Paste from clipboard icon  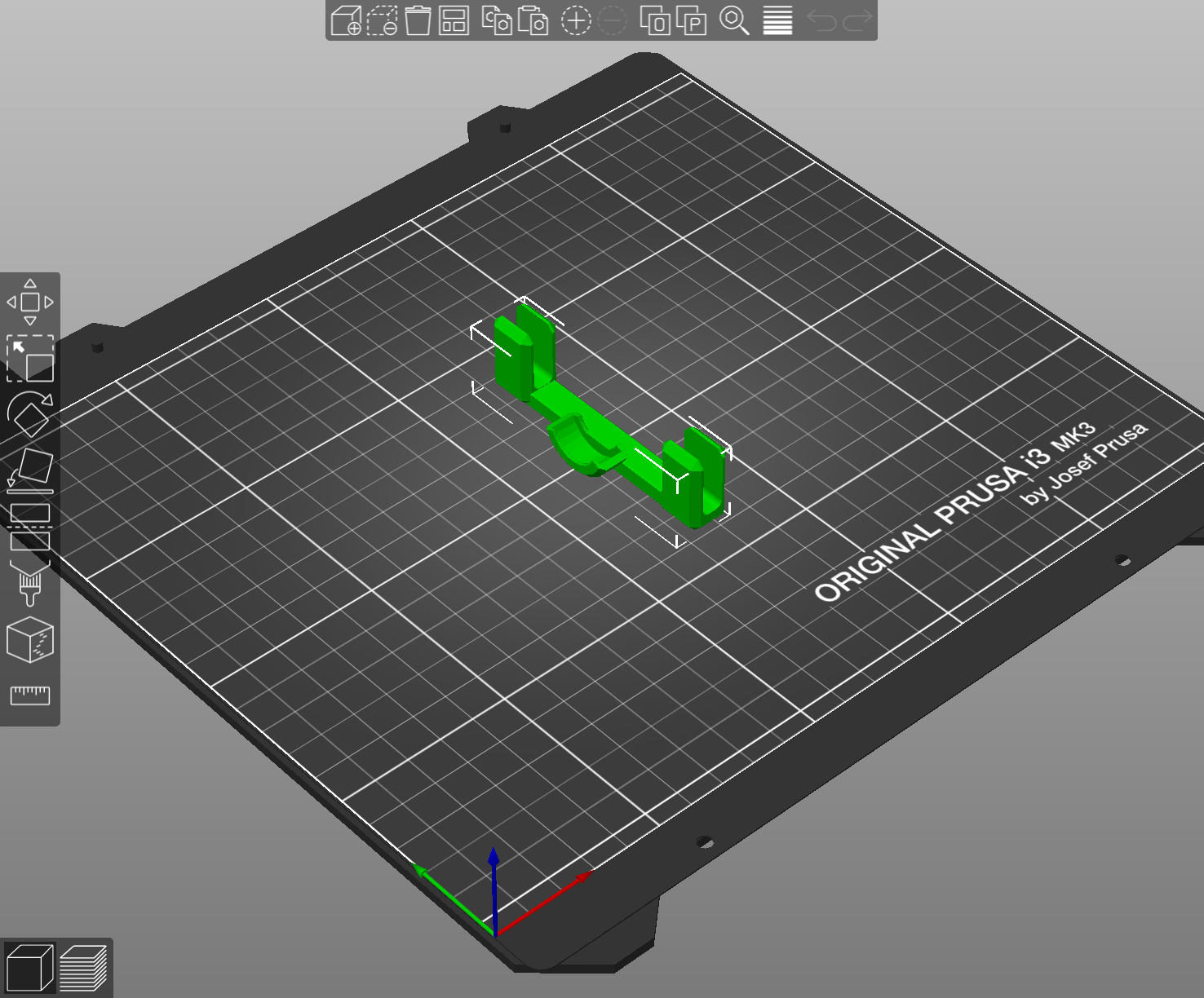click(533, 20)
